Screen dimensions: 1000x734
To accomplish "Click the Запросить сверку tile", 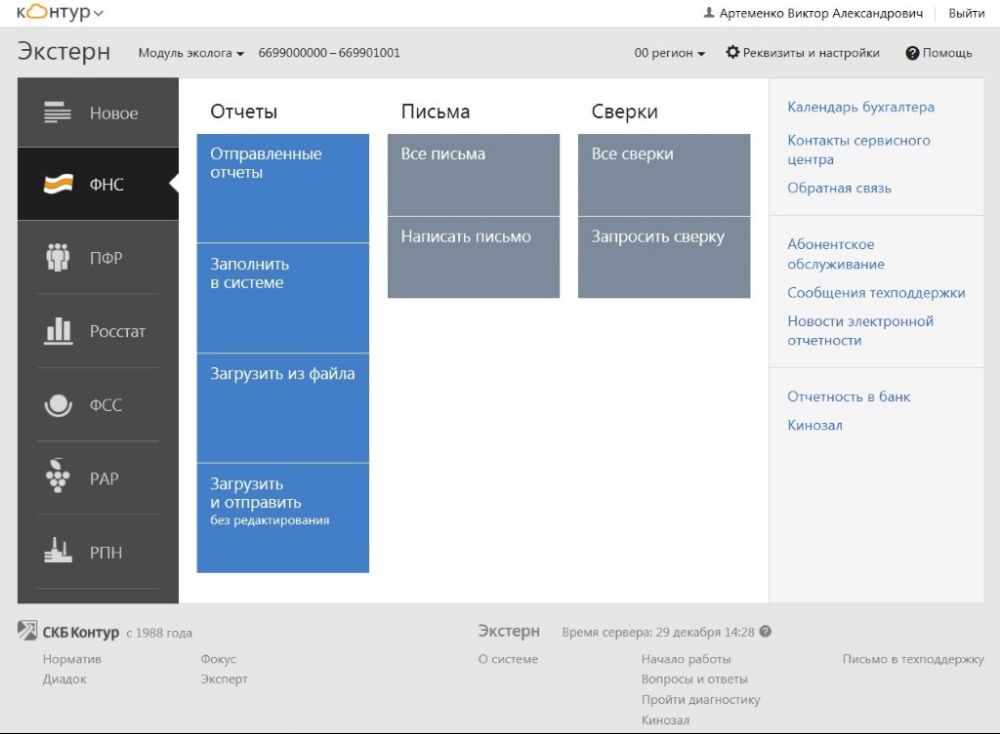I will click(x=664, y=257).
